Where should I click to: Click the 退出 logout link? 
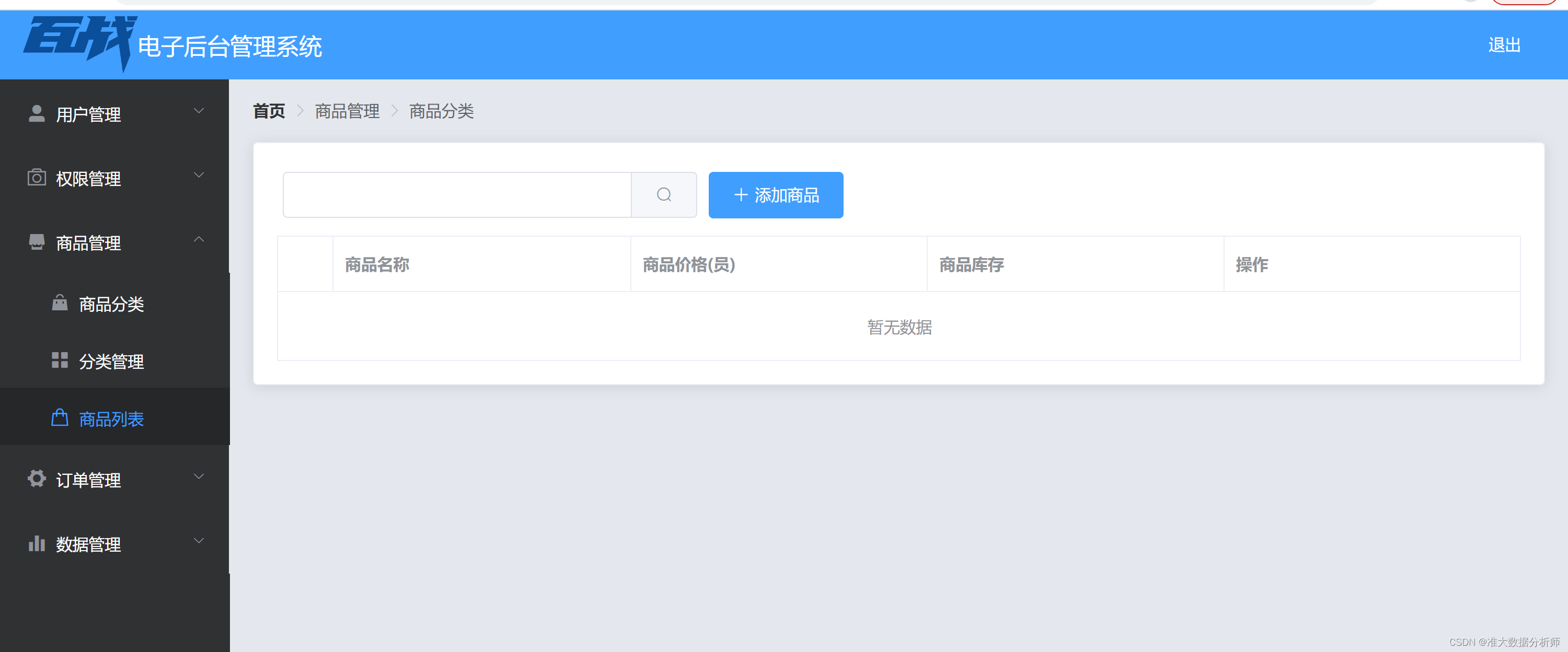1504,45
